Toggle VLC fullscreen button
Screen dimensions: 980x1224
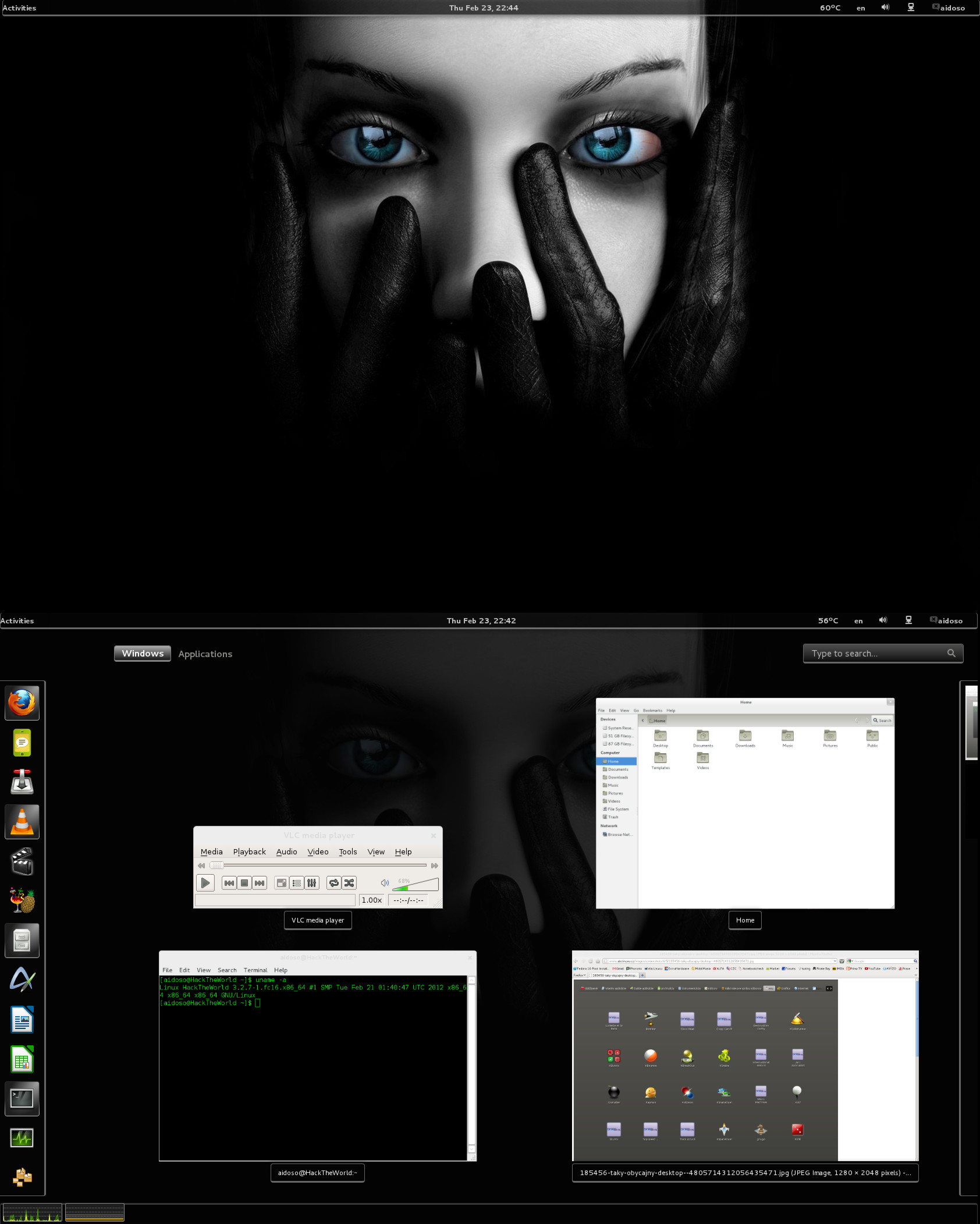(x=282, y=883)
